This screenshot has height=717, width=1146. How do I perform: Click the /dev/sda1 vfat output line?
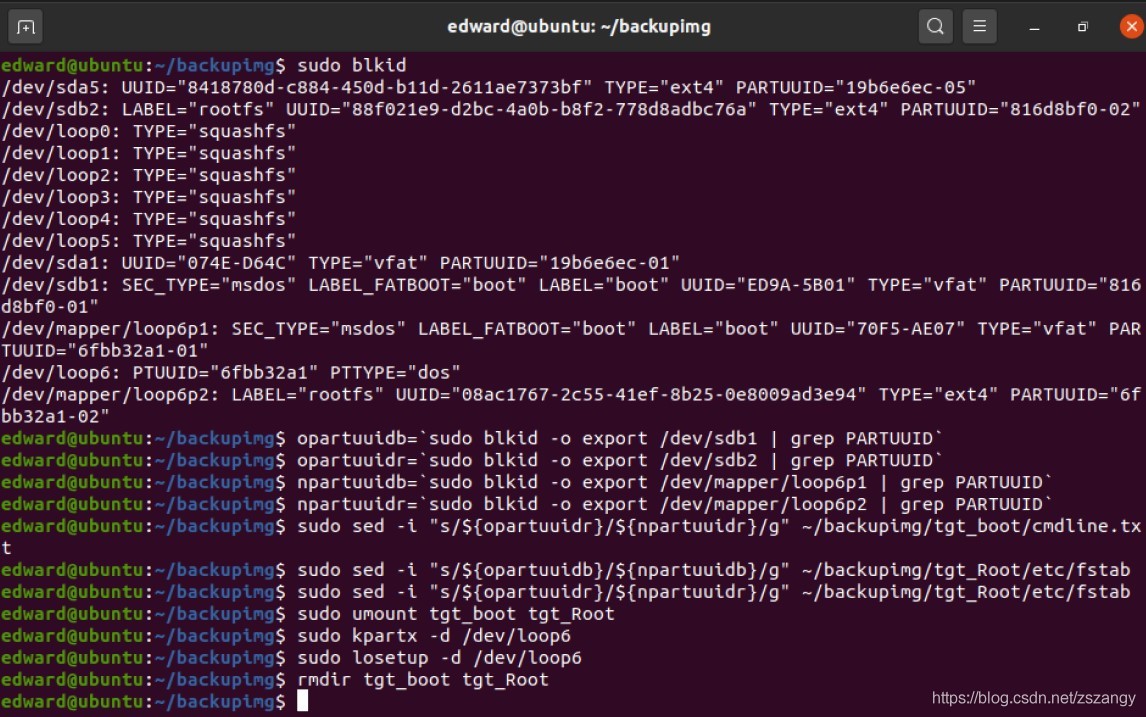click(341, 263)
